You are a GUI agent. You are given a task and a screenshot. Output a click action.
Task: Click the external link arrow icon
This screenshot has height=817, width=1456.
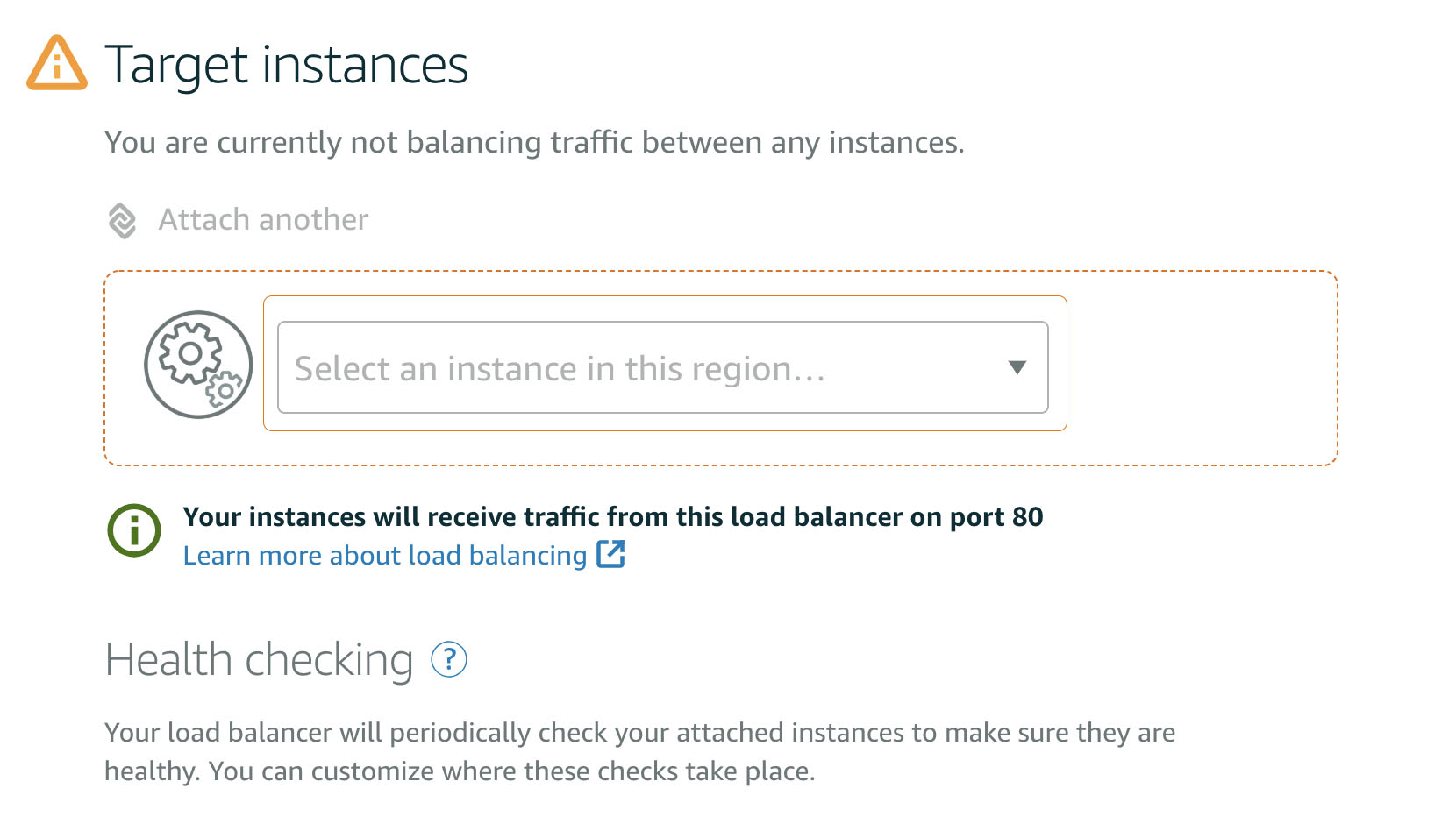(610, 554)
